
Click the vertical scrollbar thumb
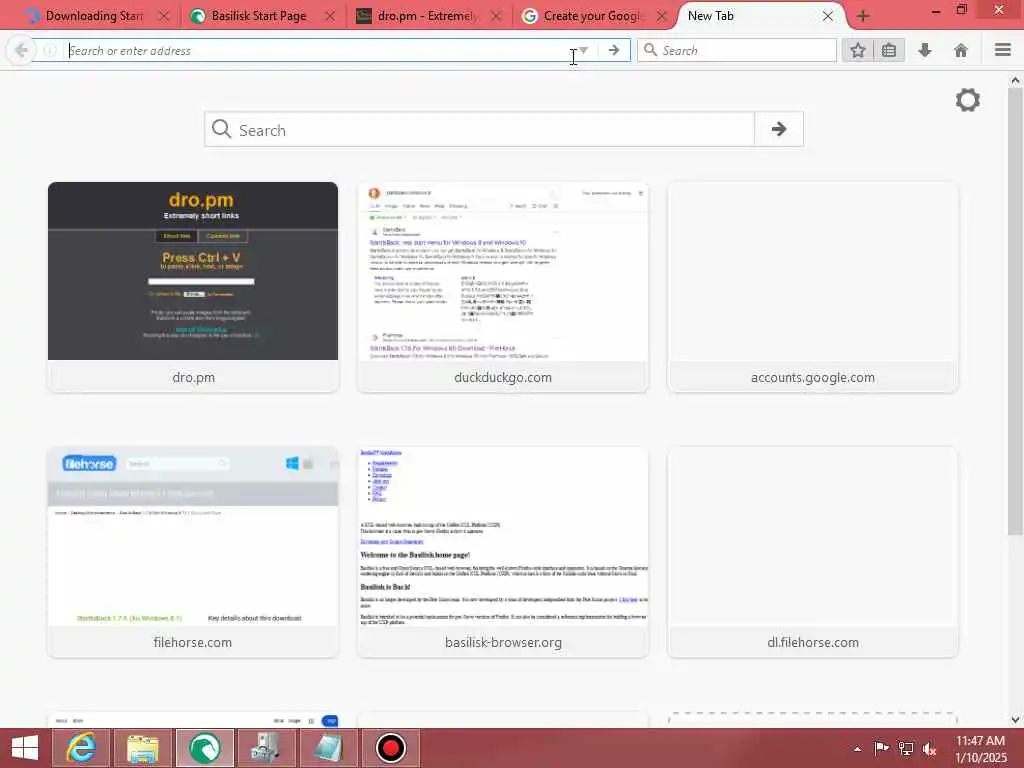[1015, 311]
